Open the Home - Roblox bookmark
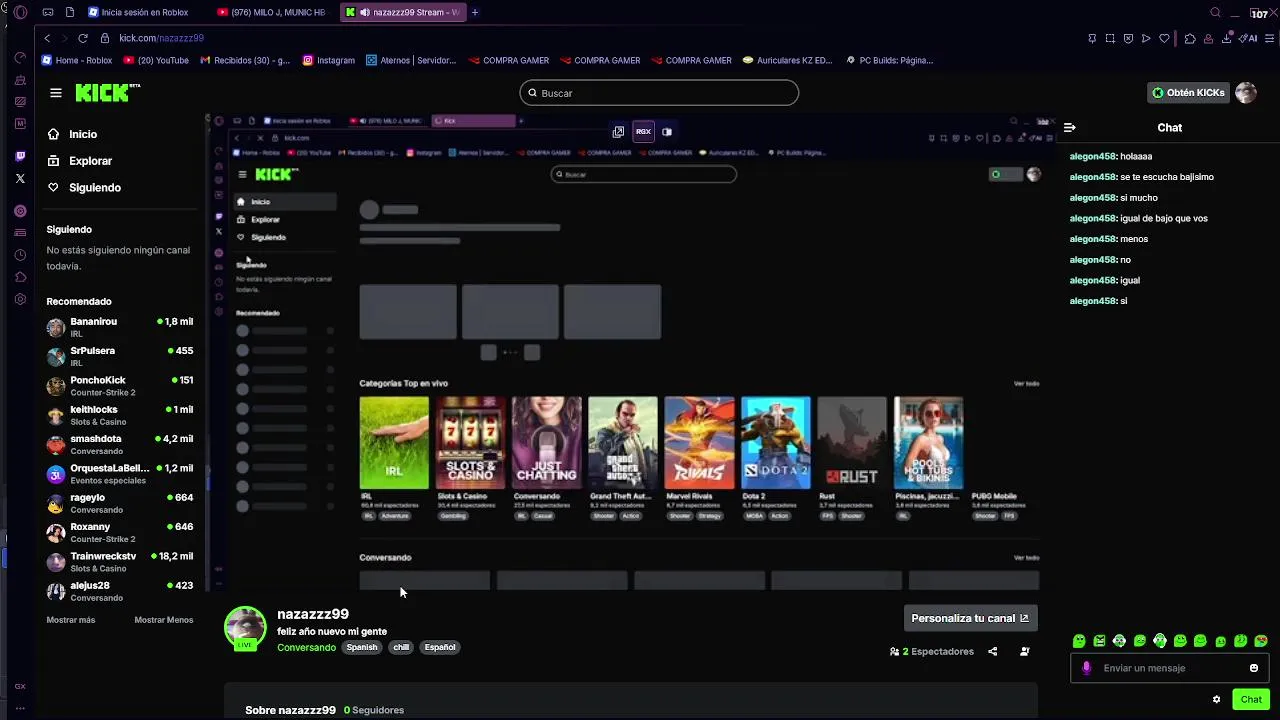 point(77,60)
